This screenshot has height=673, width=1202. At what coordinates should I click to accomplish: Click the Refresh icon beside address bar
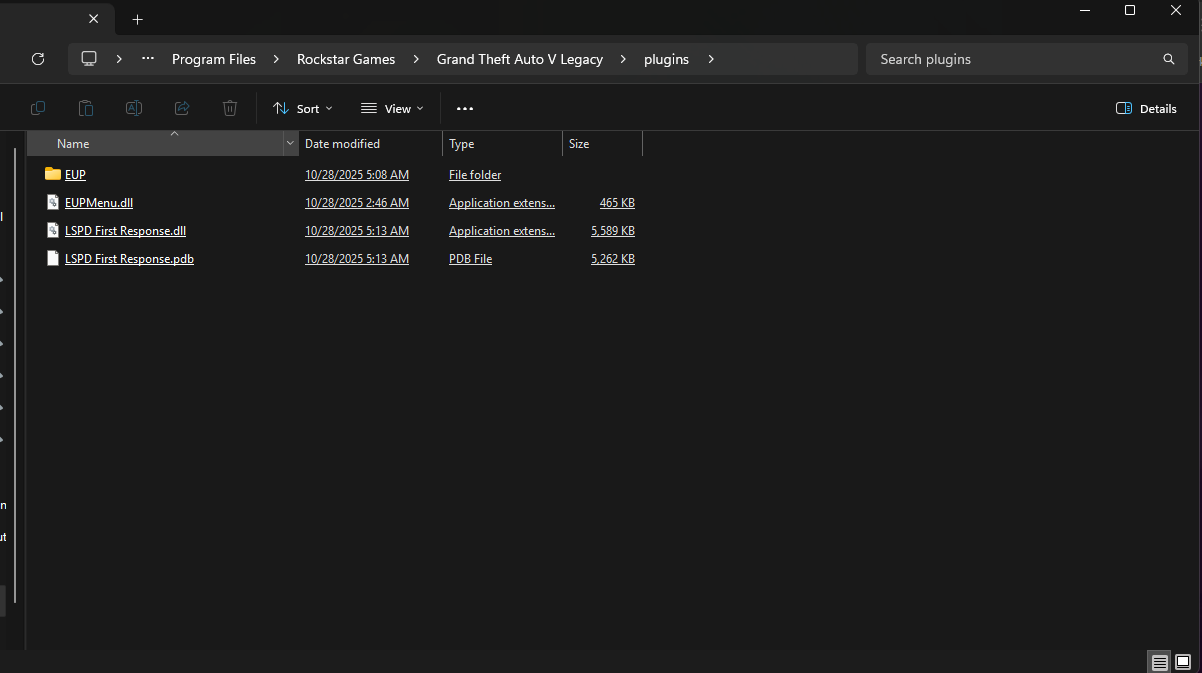38,59
